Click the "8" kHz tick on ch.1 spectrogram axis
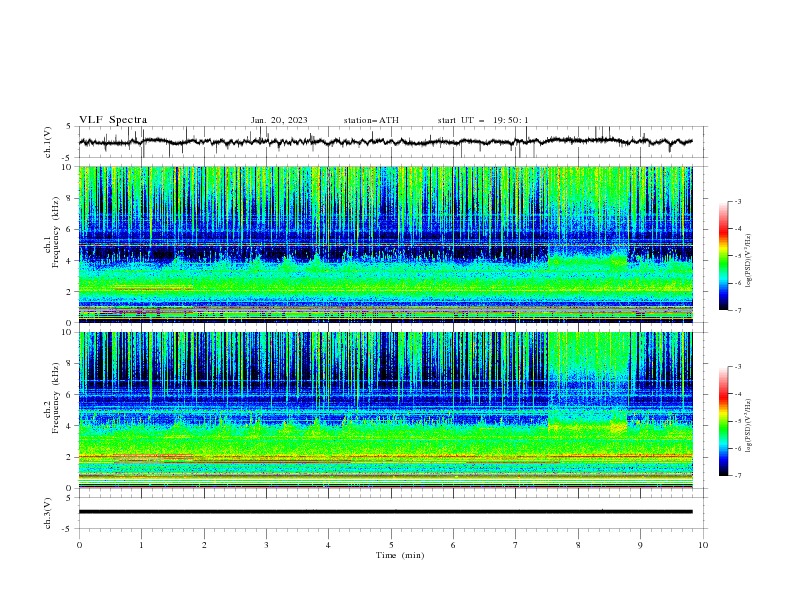Image resolution: width=792 pixels, height=612 pixels. [x=71, y=198]
